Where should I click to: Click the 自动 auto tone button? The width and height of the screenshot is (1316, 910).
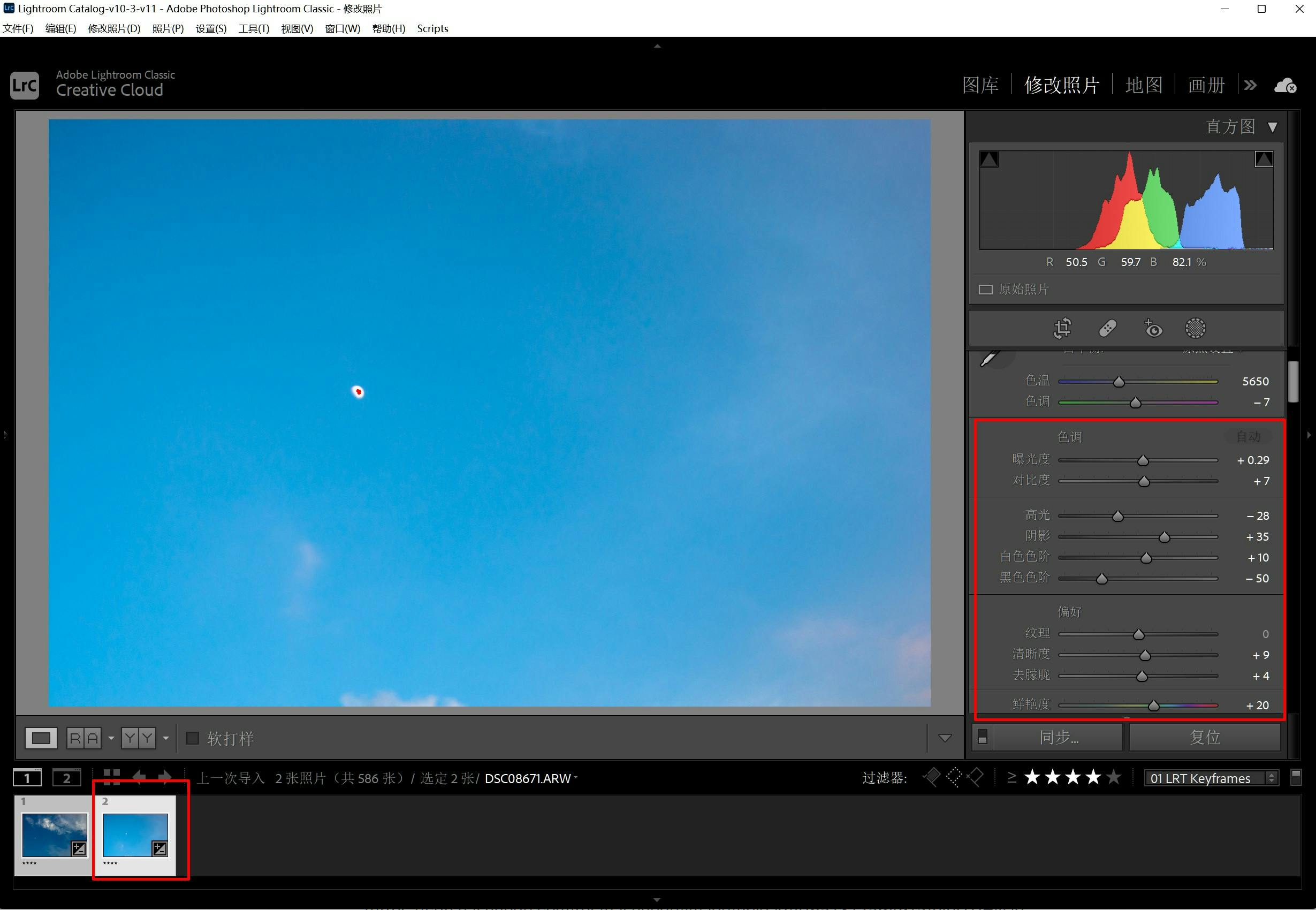[x=1248, y=437]
